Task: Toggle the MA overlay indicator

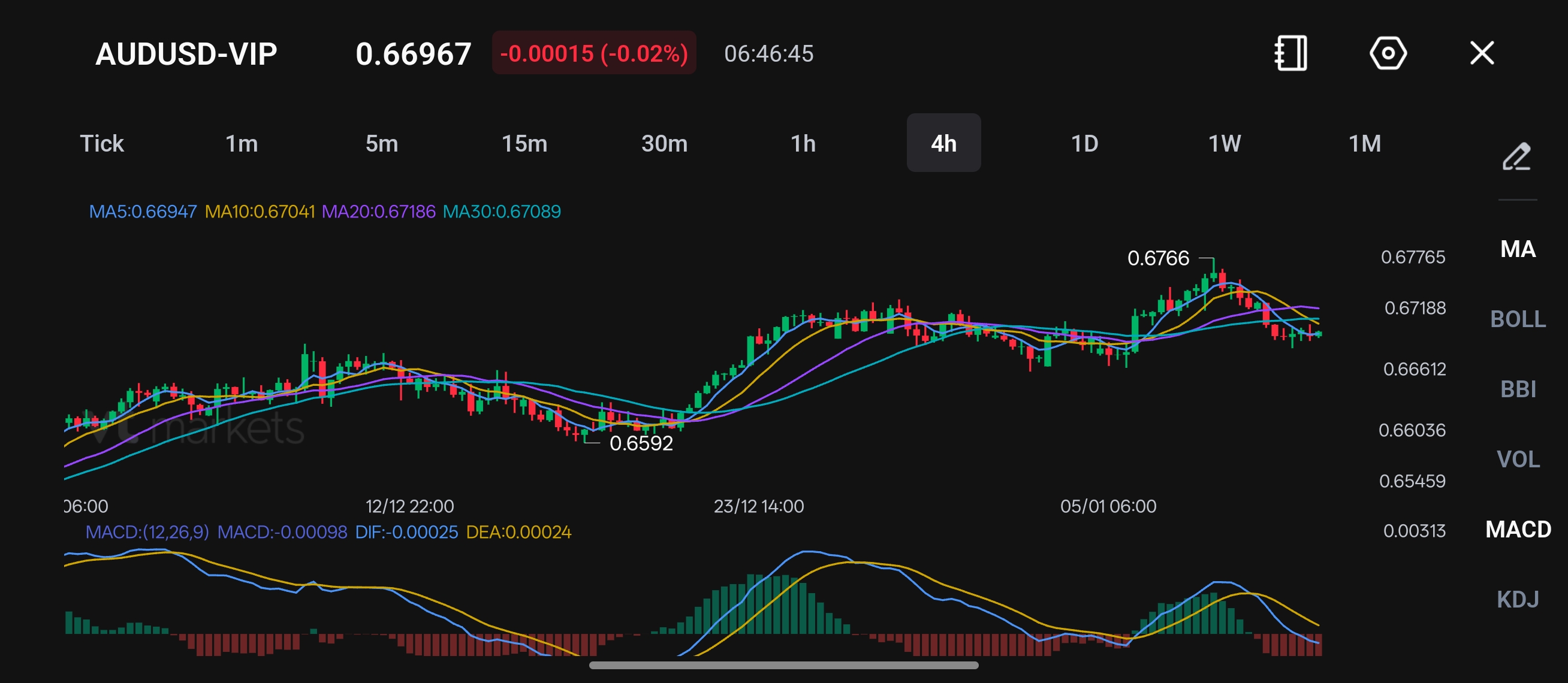Action: click(1518, 249)
